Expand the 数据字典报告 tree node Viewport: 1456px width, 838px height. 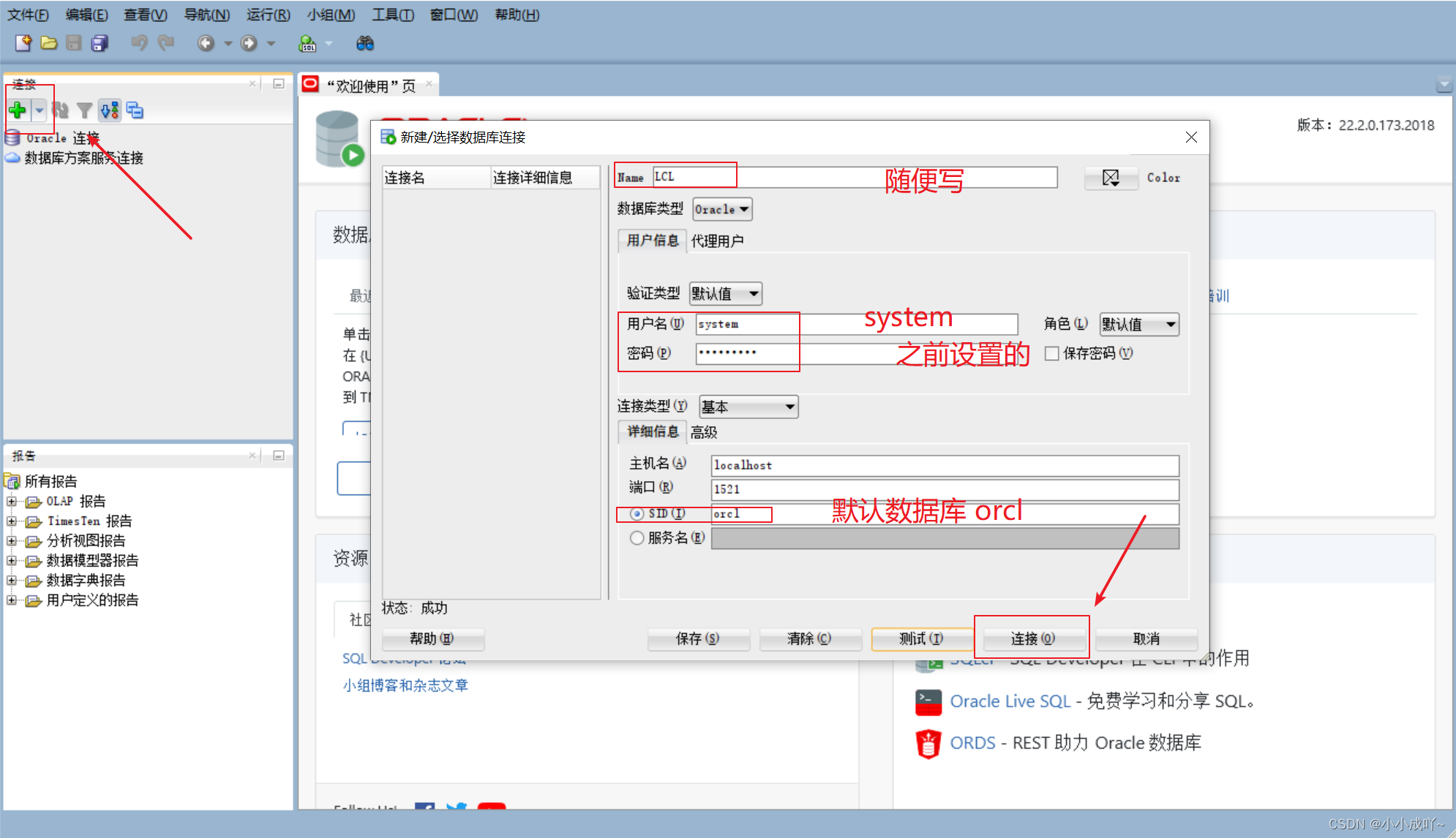point(11,581)
